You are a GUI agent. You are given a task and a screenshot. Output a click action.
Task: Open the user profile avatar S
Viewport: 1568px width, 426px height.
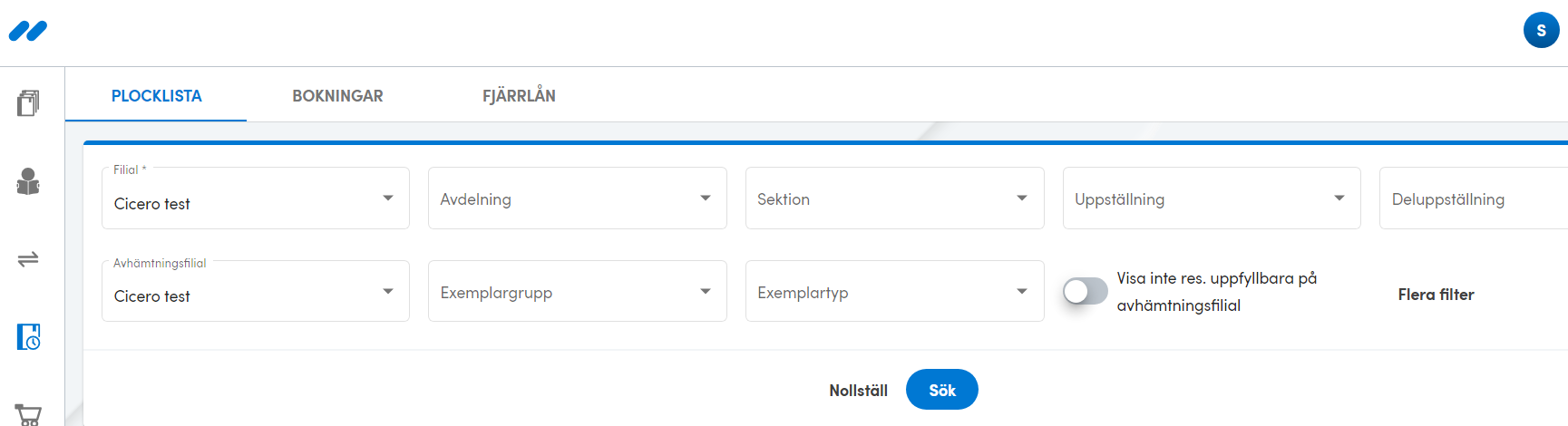click(1541, 30)
